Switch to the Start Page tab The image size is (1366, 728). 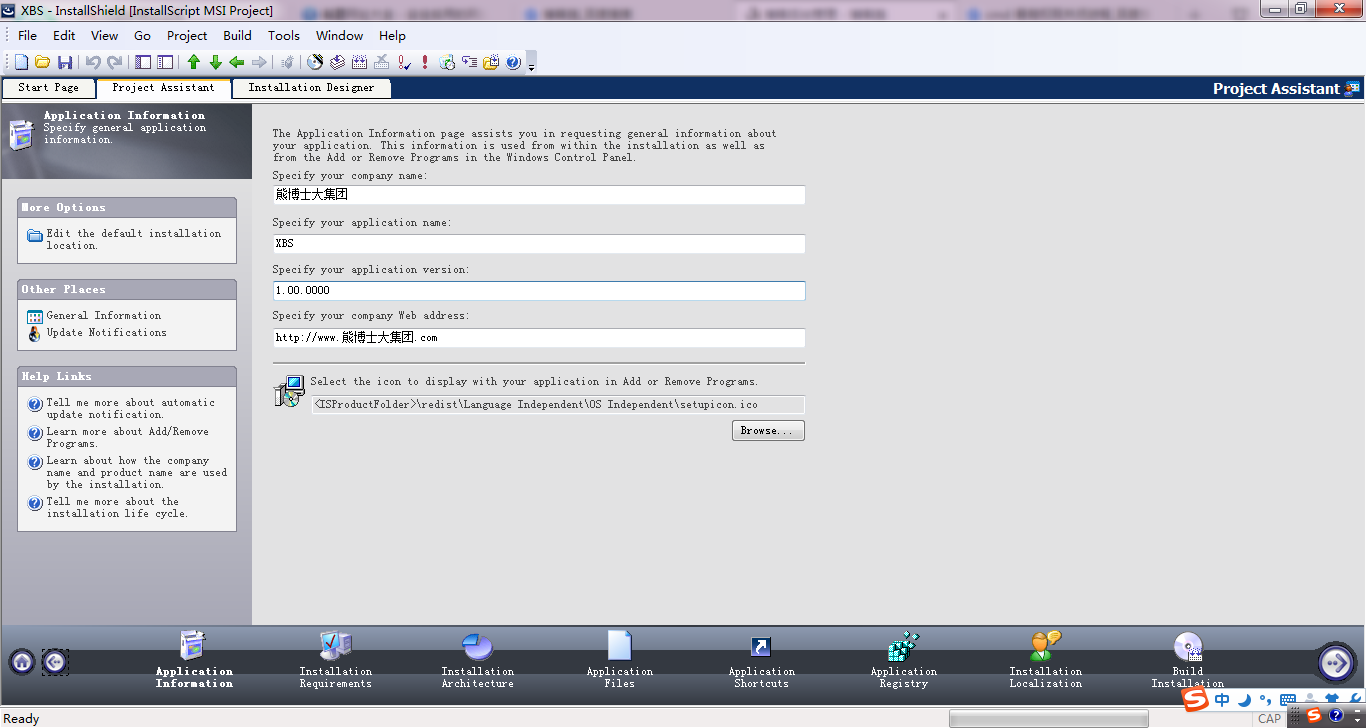[48, 88]
